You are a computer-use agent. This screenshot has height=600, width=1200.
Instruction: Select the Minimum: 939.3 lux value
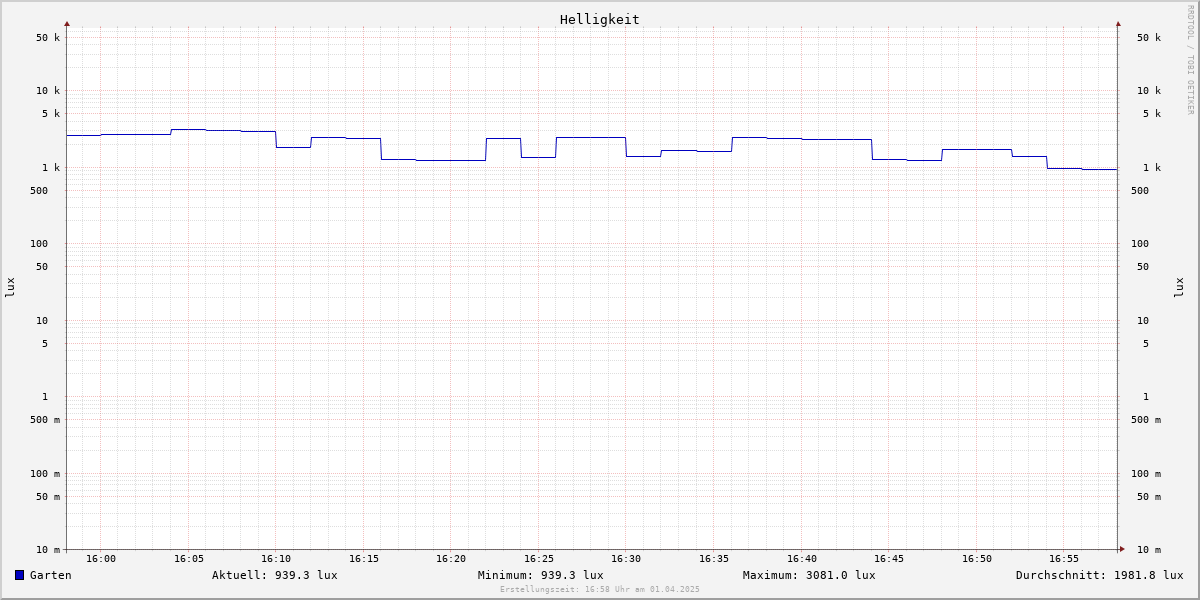click(541, 575)
